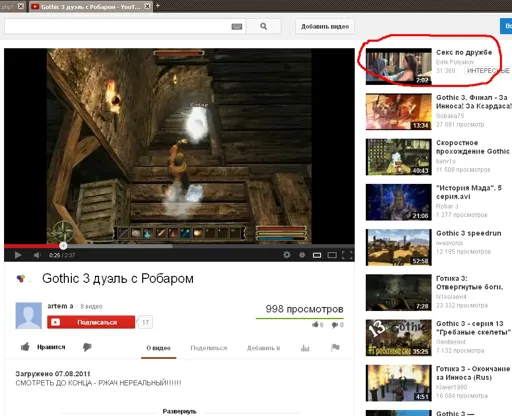Click the Добавить видео upload button
This screenshot has height=416, width=512.
(325, 26)
